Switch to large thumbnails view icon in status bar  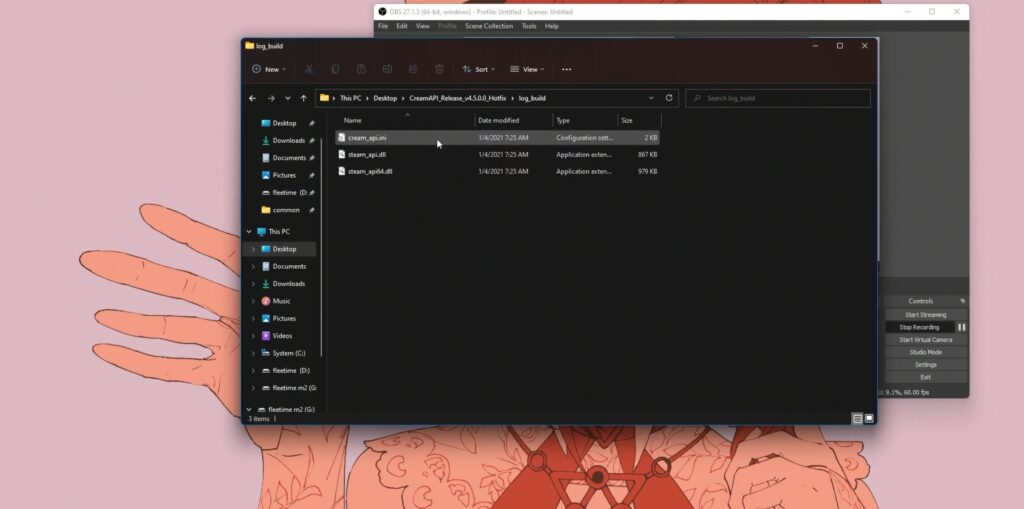[x=869, y=419]
